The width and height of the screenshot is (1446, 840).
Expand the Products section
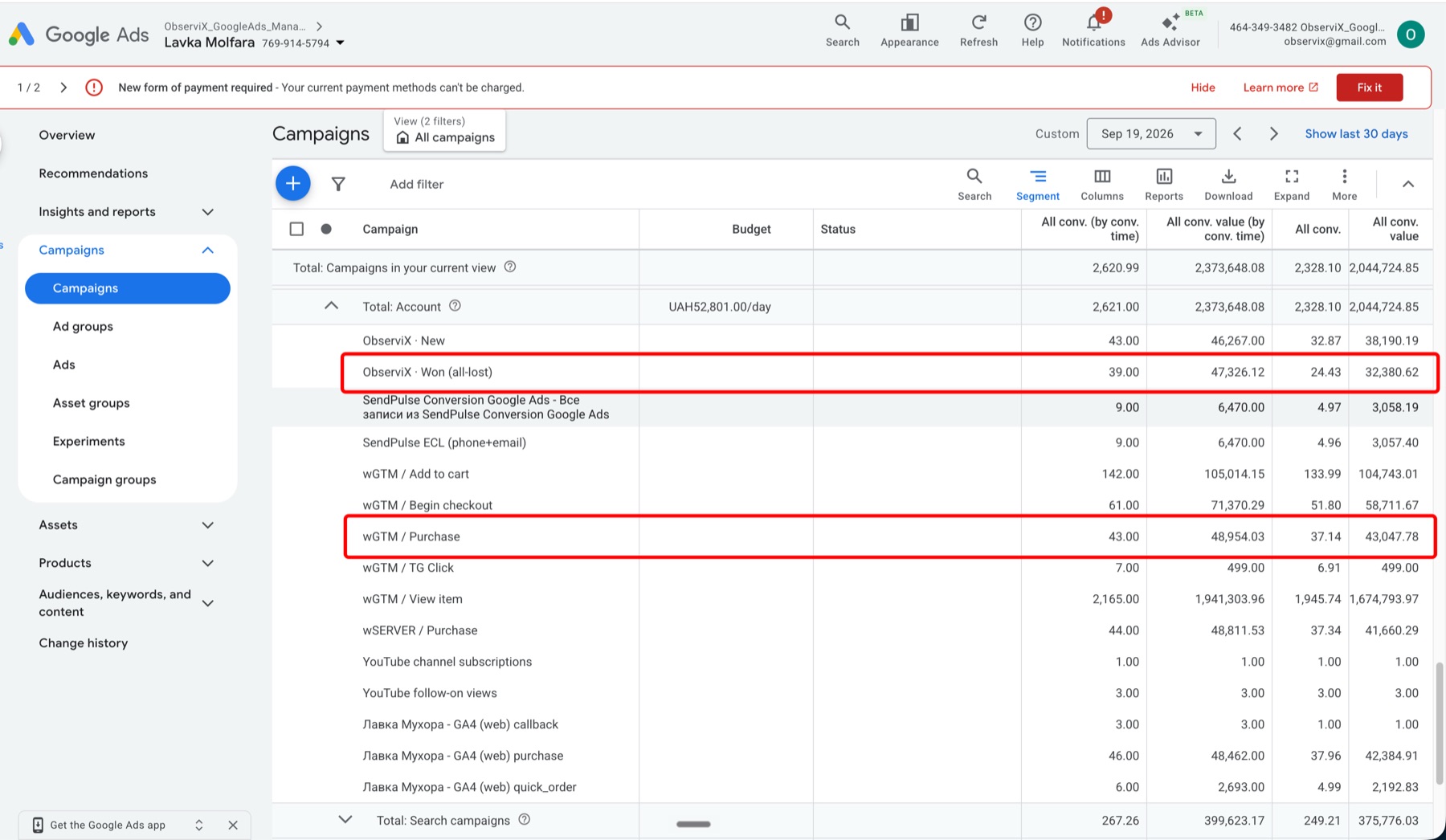[208, 563]
